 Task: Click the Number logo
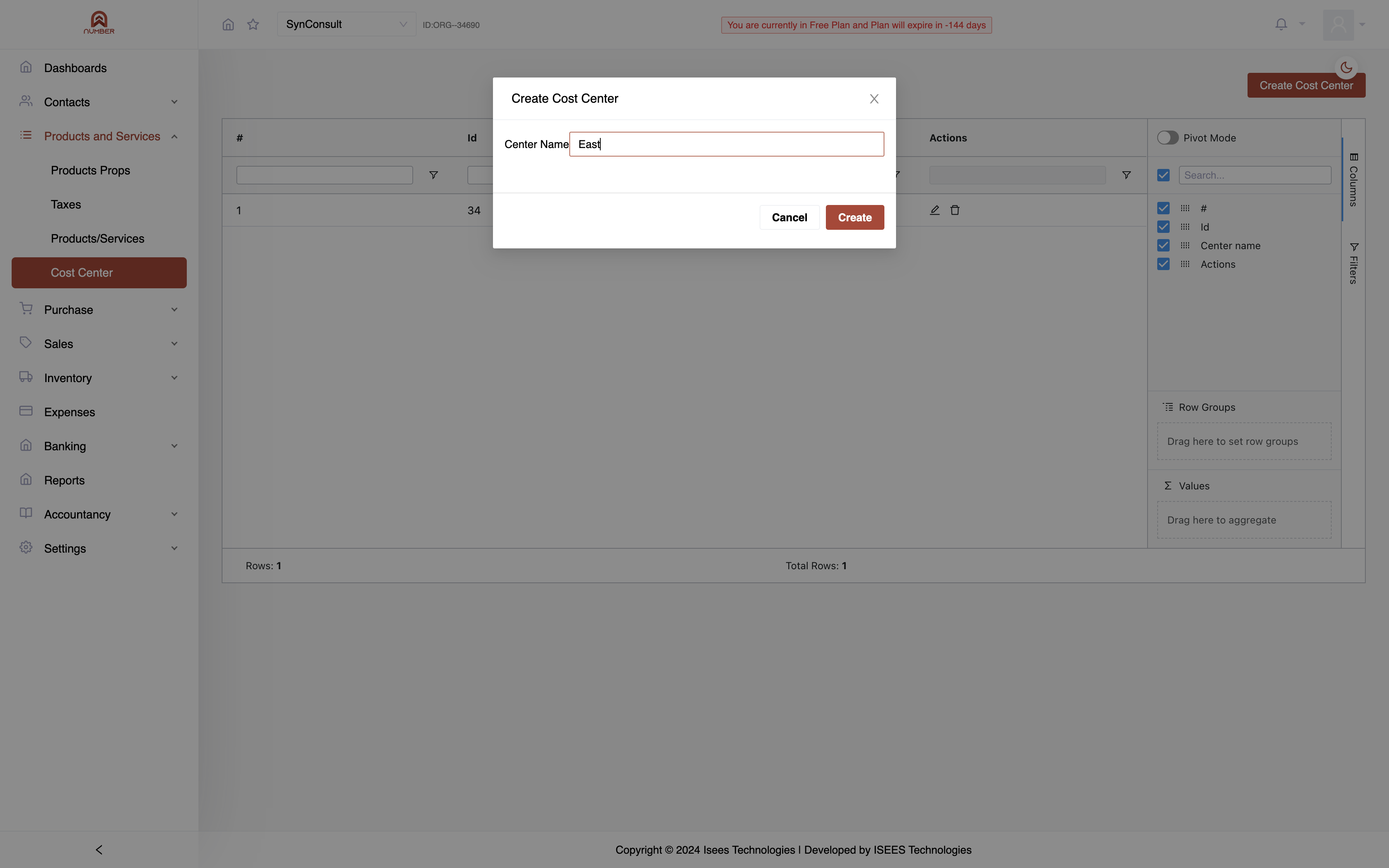click(99, 23)
